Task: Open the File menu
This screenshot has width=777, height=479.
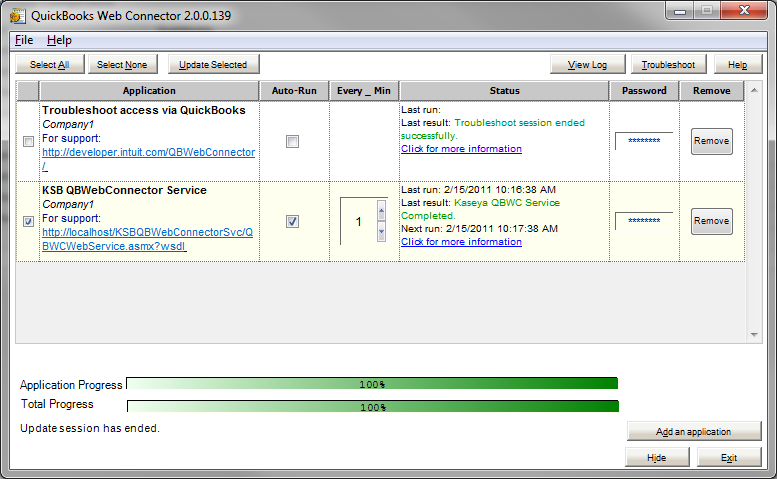Action: pyautogui.click(x=24, y=40)
